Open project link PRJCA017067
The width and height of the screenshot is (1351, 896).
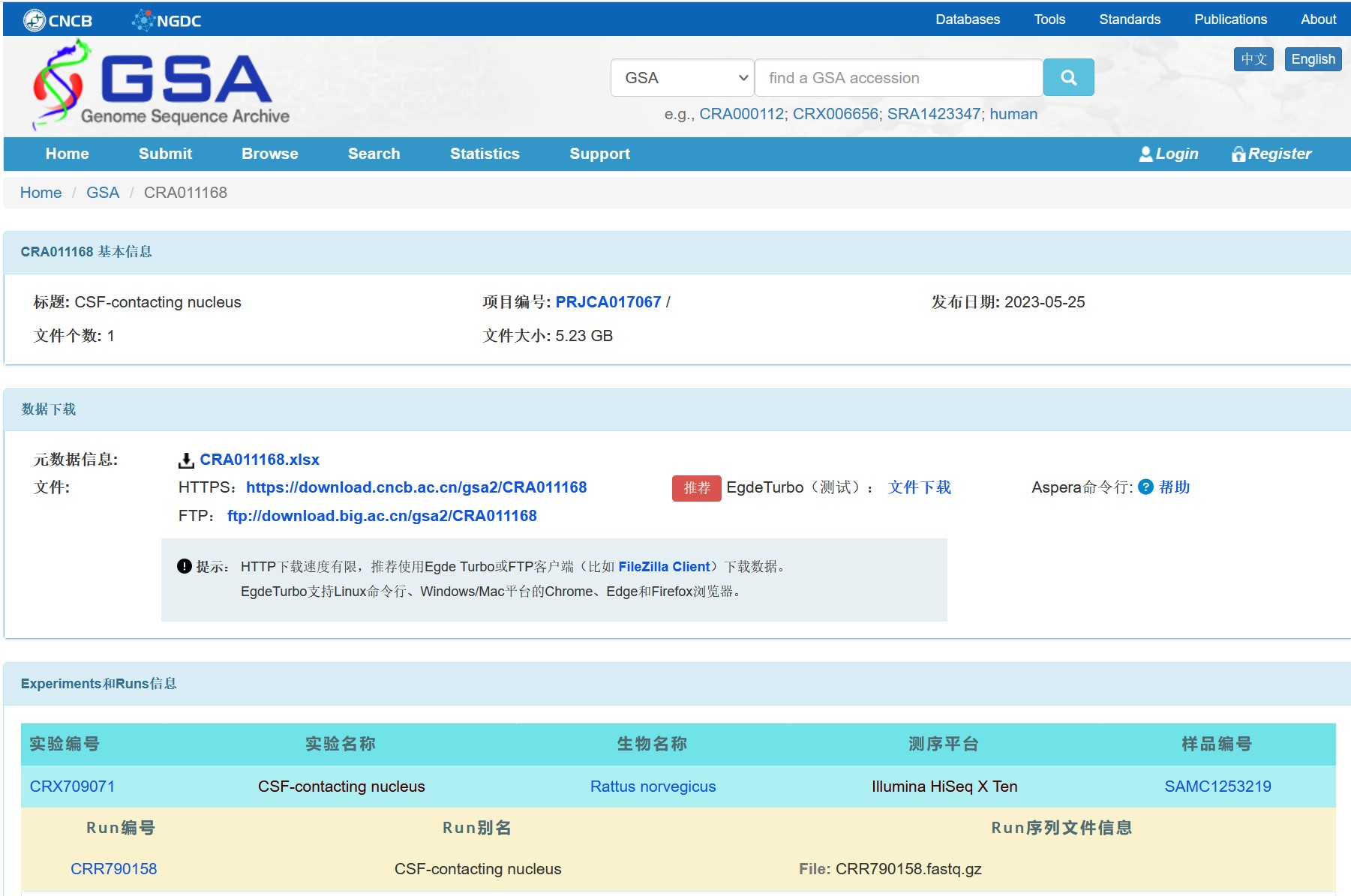(608, 302)
